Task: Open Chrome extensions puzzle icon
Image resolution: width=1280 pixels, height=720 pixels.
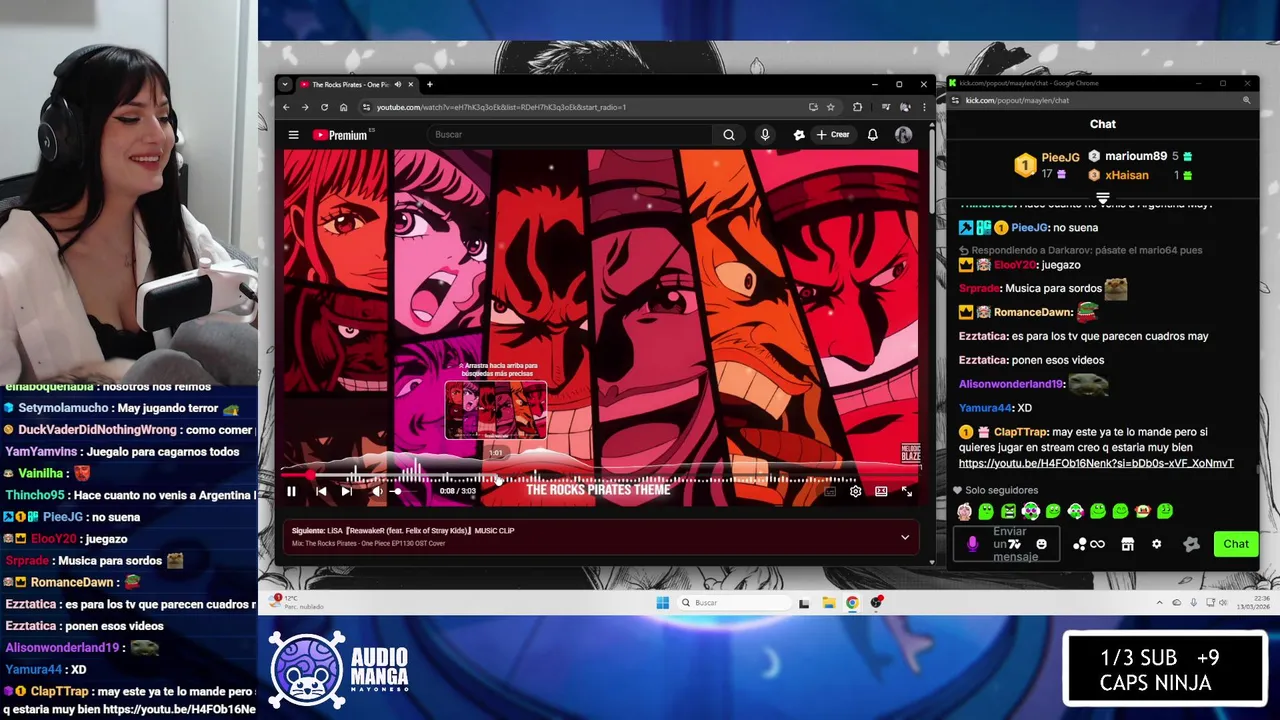Action: 857,107
